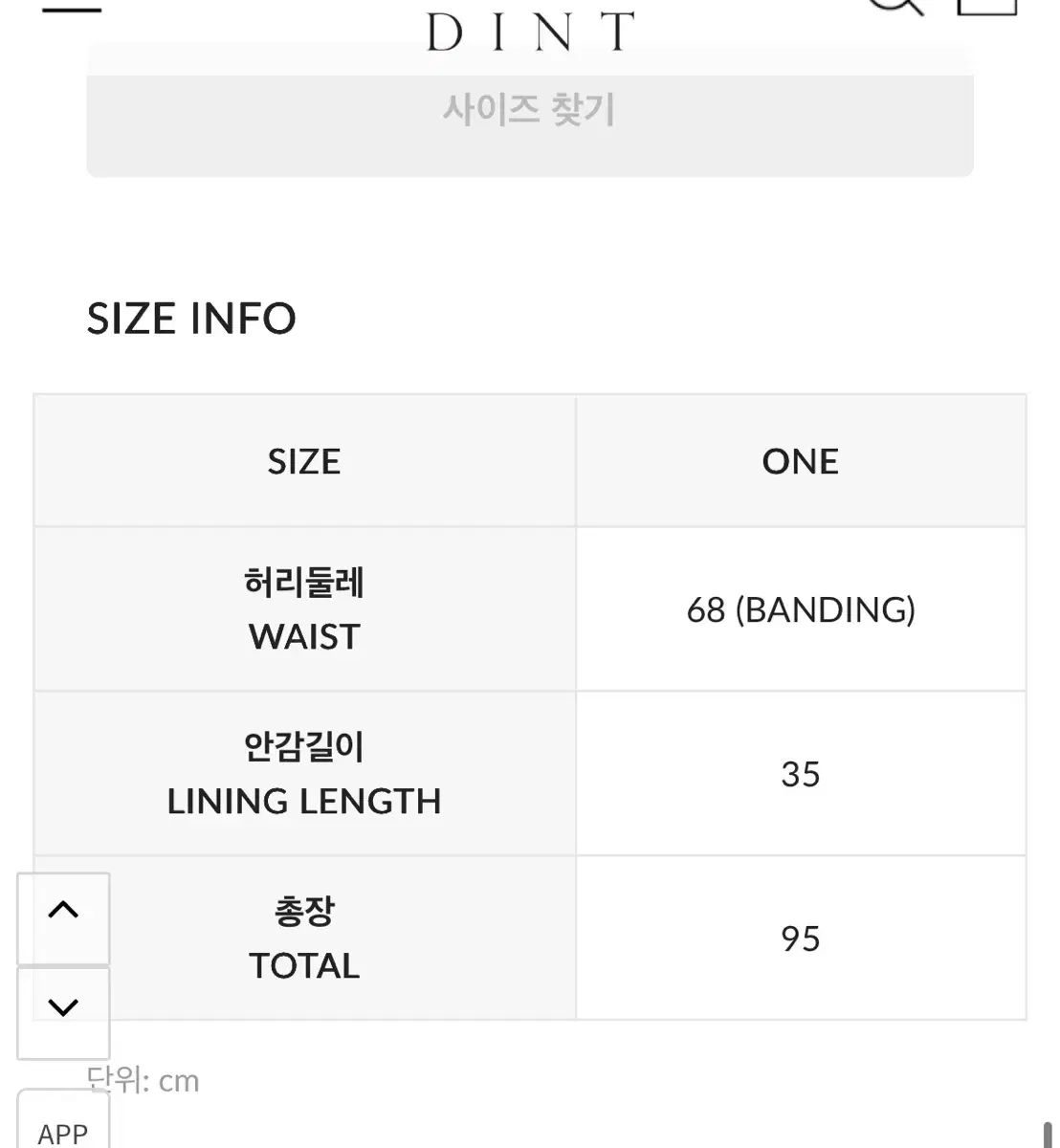Select the ONE size column header
The width and height of the screenshot is (1060, 1148).
click(800, 462)
